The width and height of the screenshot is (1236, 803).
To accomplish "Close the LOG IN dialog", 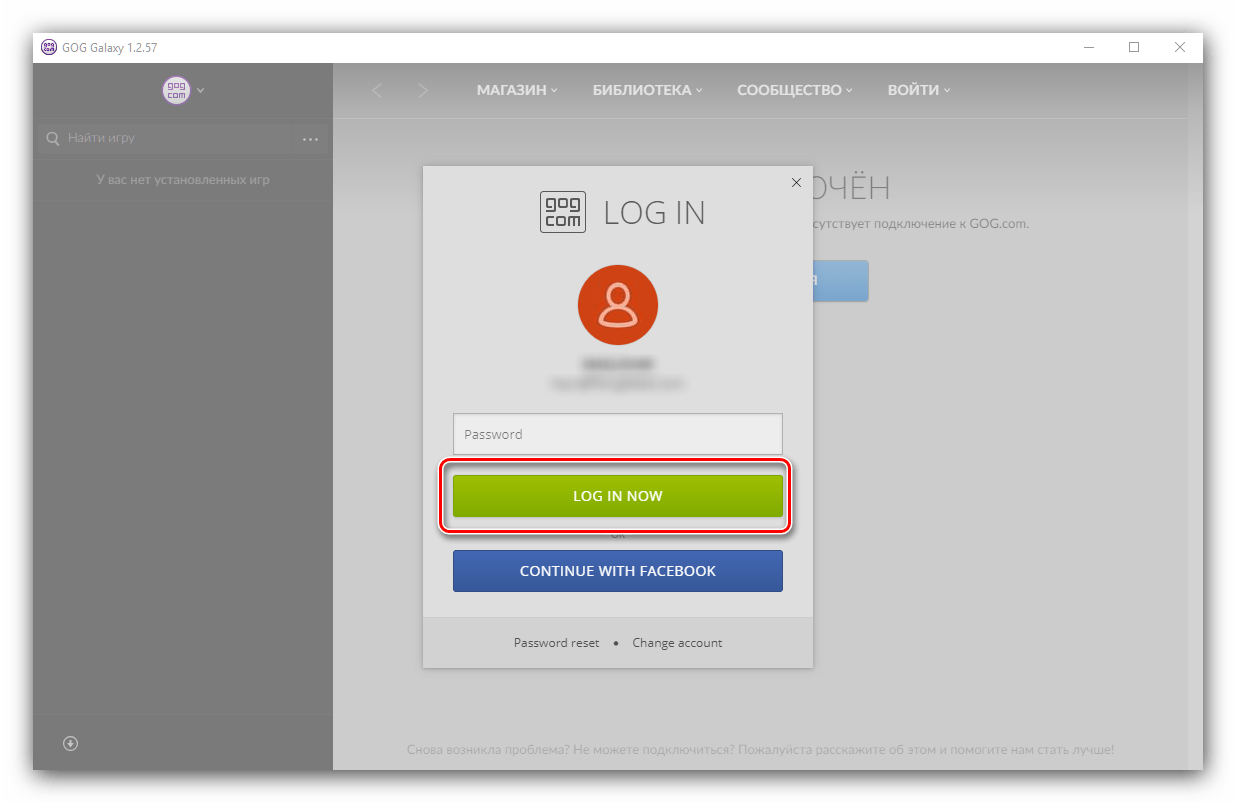I will click(796, 183).
